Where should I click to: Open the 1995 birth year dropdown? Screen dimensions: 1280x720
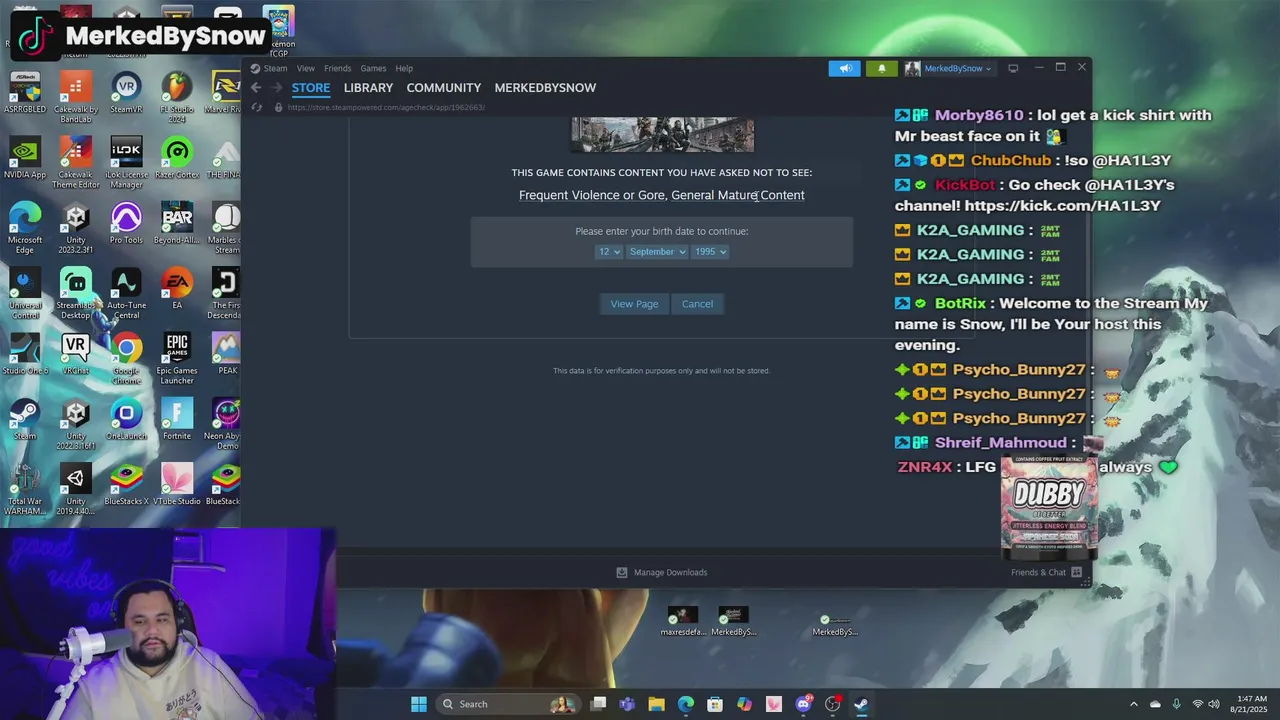[x=710, y=252]
